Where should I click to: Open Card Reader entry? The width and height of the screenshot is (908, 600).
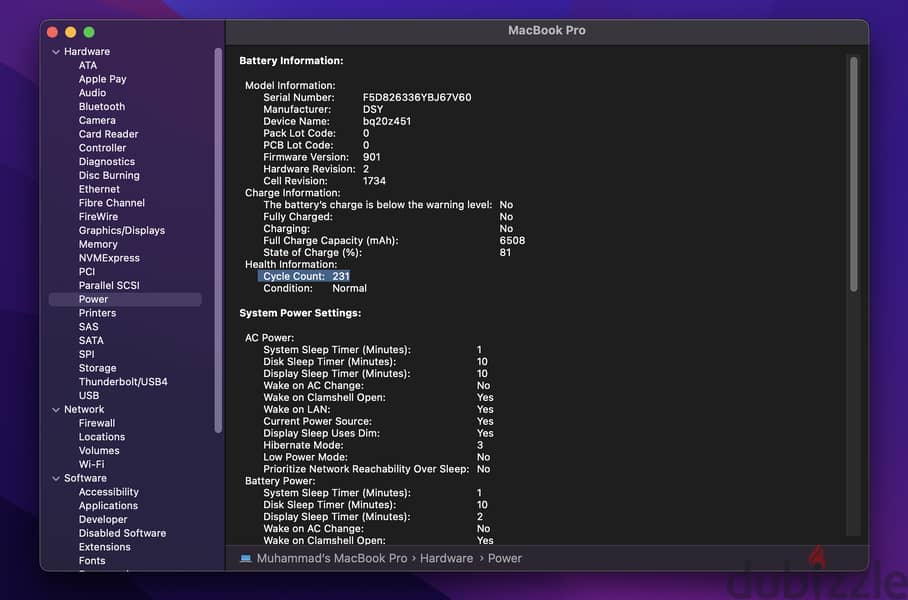tap(109, 134)
